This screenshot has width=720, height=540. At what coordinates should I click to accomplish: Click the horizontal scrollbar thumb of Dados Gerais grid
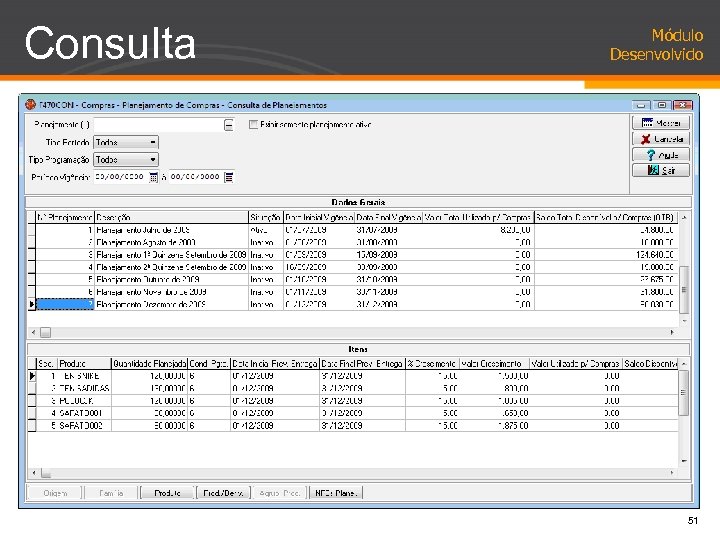click(x=45, y=332)
